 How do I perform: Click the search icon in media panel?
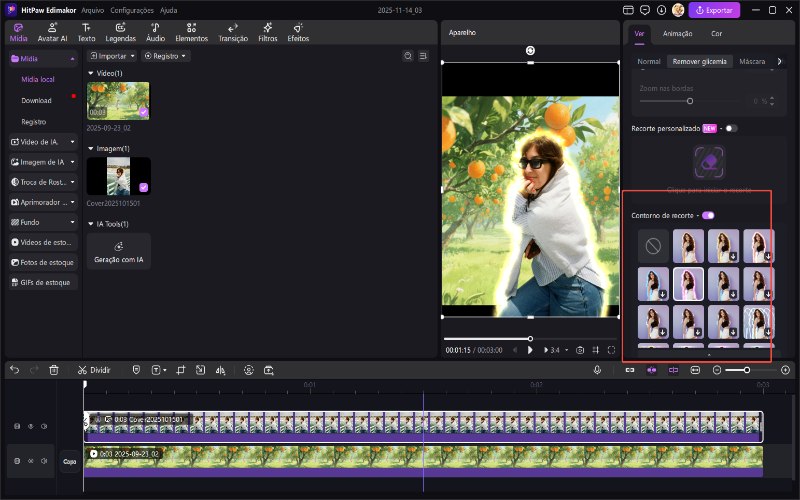(x=408, y=56)
